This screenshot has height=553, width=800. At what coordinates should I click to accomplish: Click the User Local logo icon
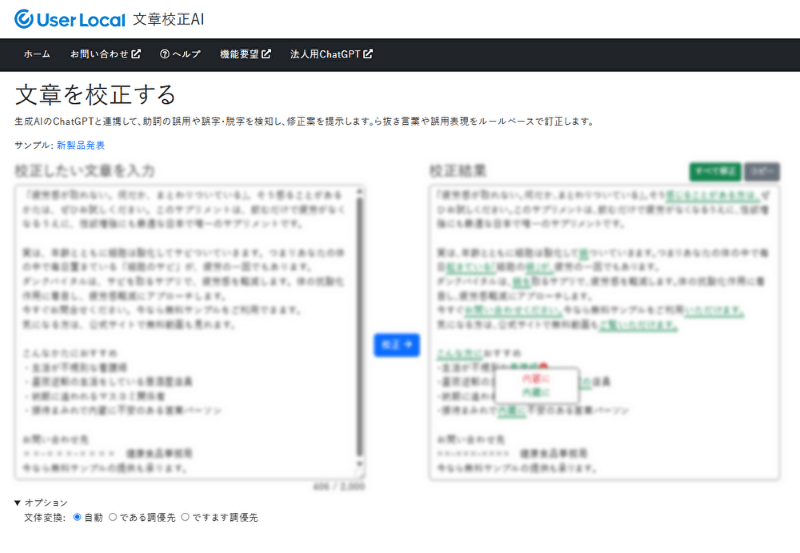pos(24,19)
